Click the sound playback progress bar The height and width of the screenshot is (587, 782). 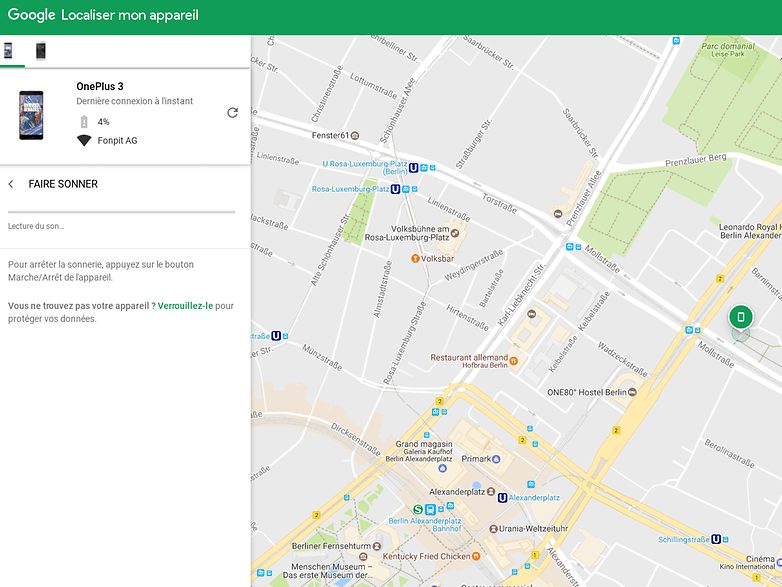click(x=121, y=212)
